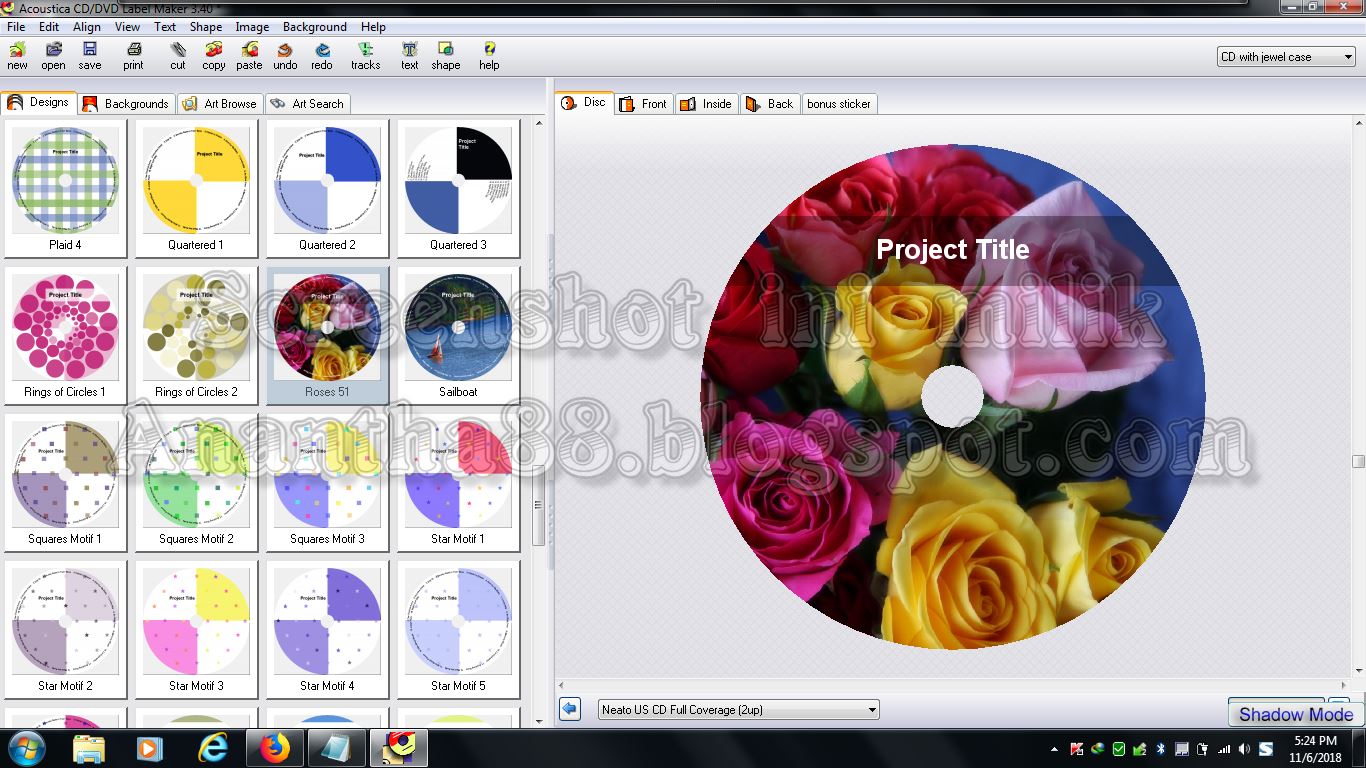1366x768 pixels.
Task: Click the new project toolbar icon
Action: 17,55
